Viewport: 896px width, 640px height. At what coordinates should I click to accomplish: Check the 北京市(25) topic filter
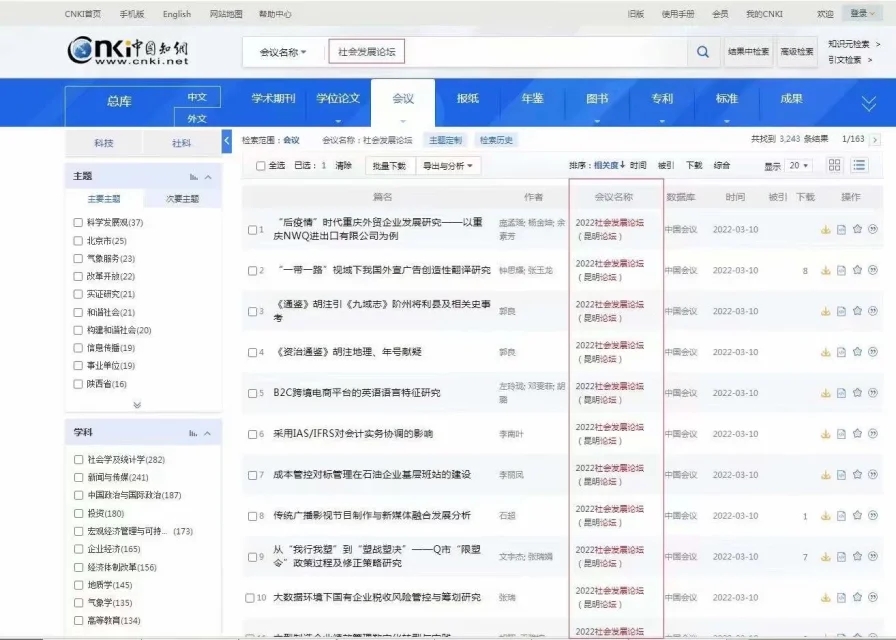[78, 241]
